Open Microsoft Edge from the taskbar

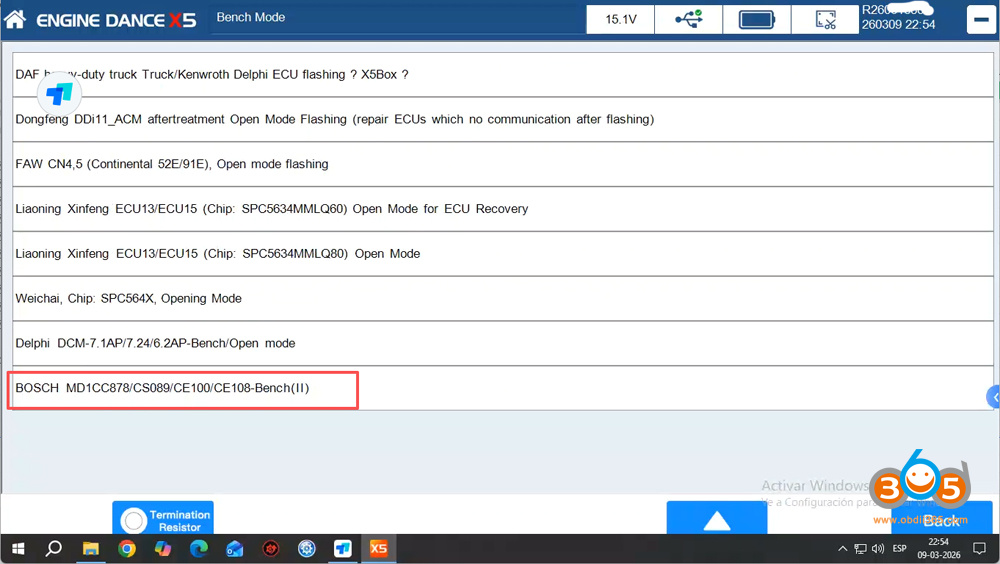click(x=199, y=549)
